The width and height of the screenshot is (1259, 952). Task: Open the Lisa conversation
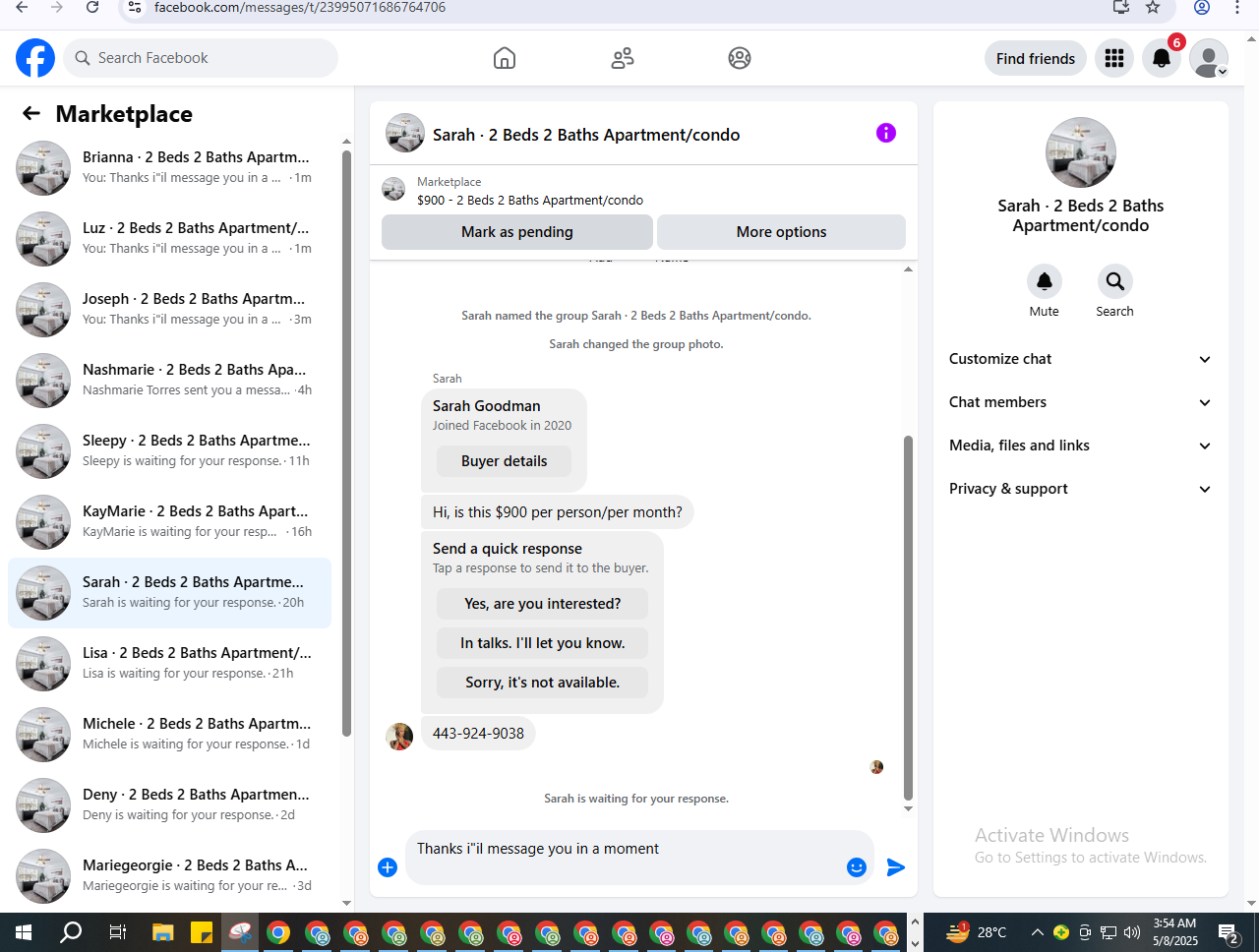coord(169,664)
